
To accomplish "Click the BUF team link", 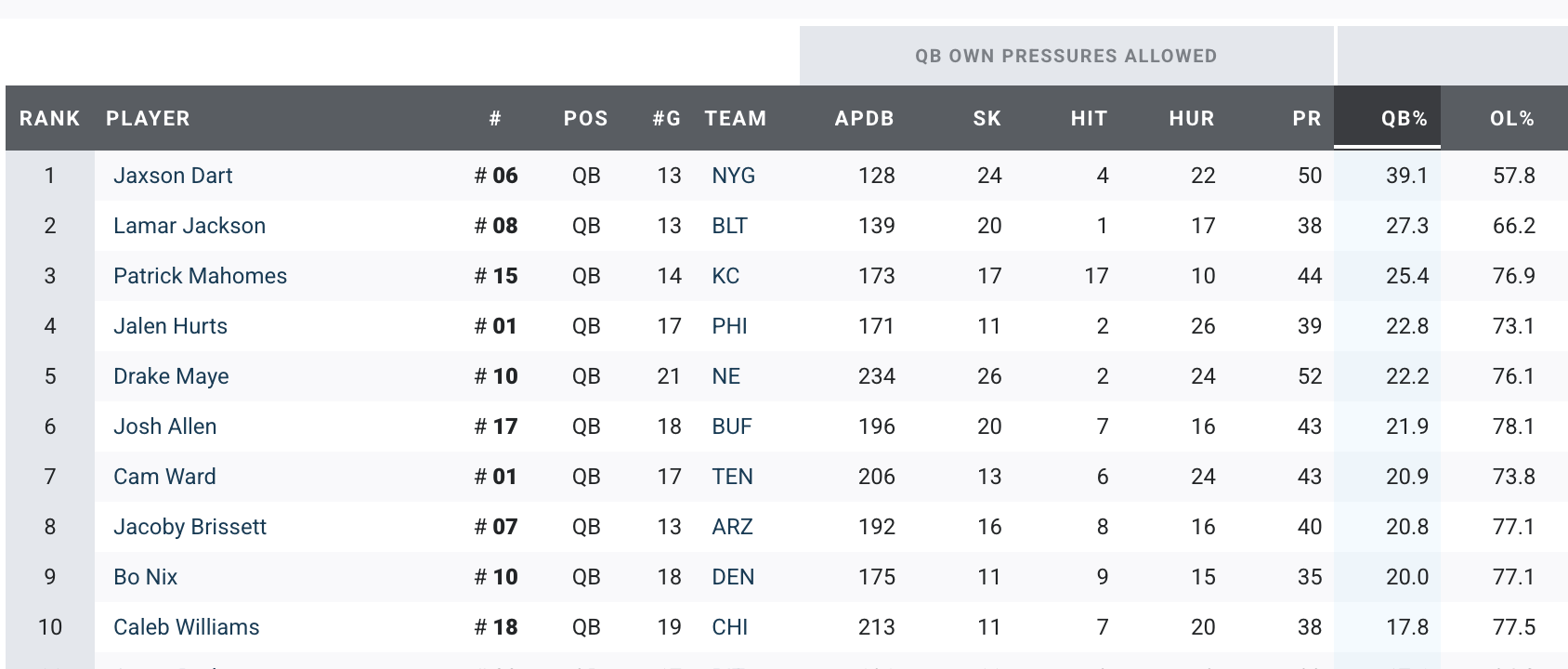I will coord(732,426).
